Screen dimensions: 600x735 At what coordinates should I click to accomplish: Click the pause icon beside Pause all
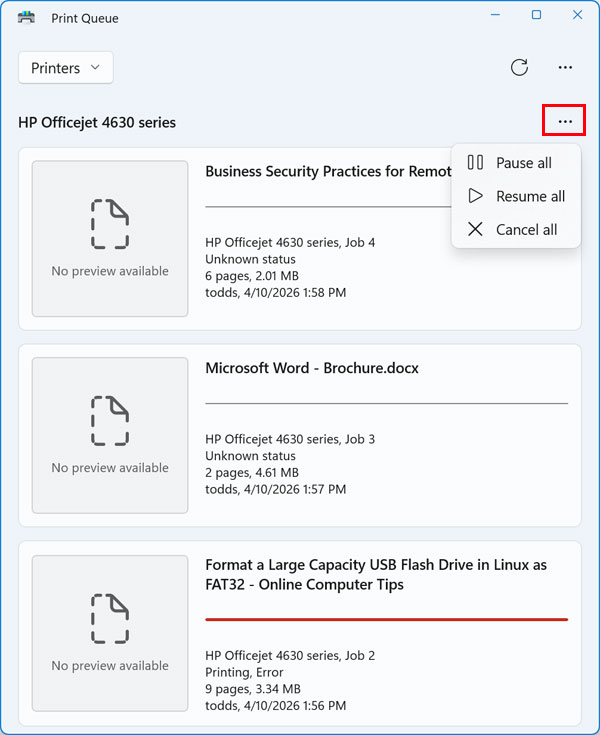pos(475,163)
